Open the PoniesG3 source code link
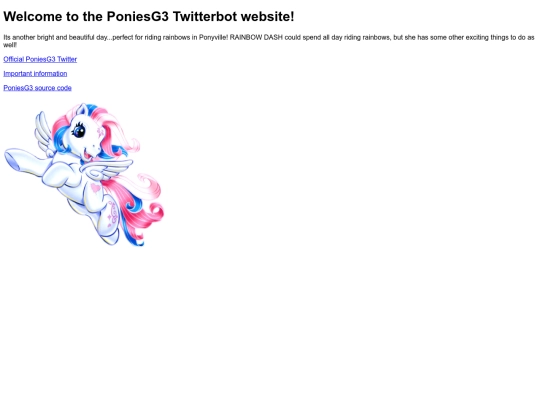540x405 pixels. point(38,88)
